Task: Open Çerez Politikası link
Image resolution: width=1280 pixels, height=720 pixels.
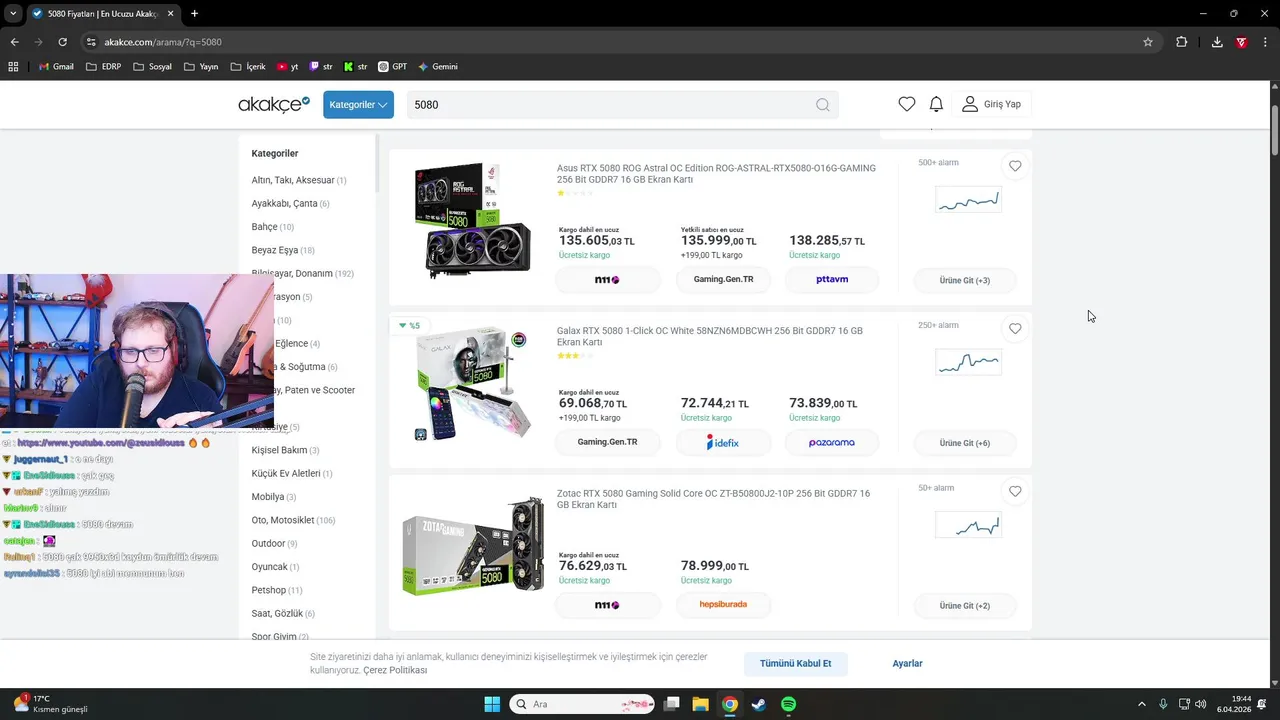Action: click(395, 670)
